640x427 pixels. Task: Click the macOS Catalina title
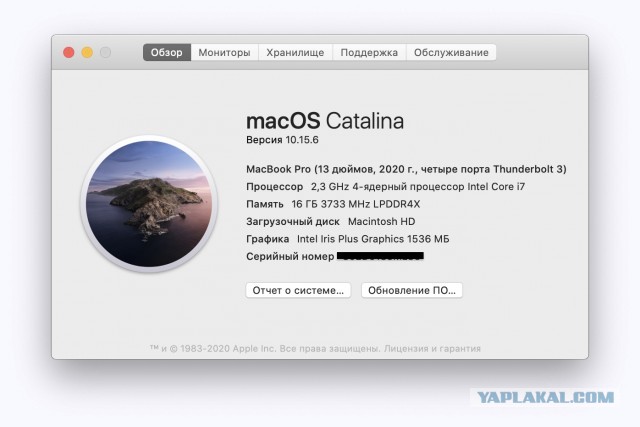tap(325, 121)
